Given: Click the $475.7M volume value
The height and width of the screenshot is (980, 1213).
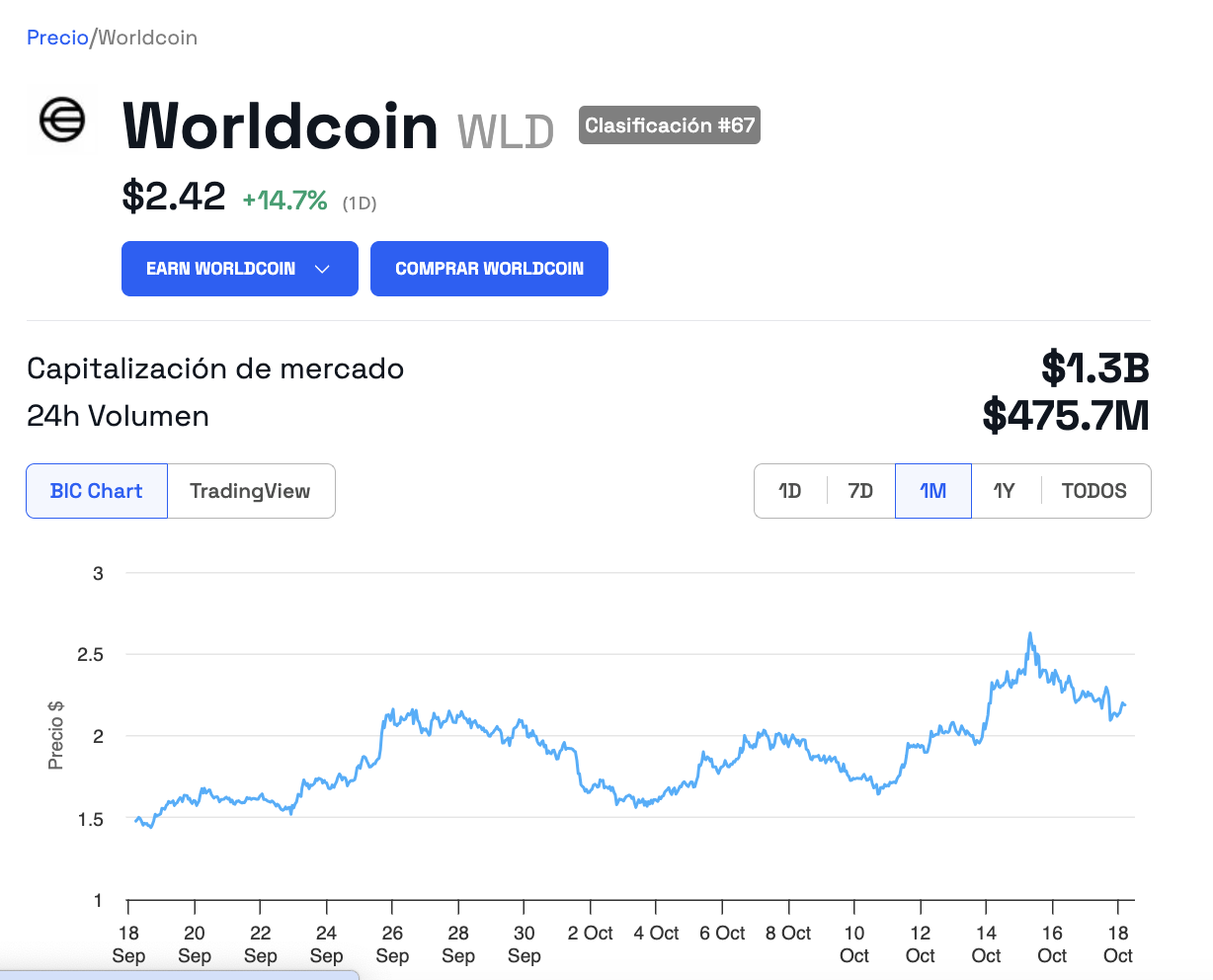Looking at the screenshot, I should (x=1067, y=416).
